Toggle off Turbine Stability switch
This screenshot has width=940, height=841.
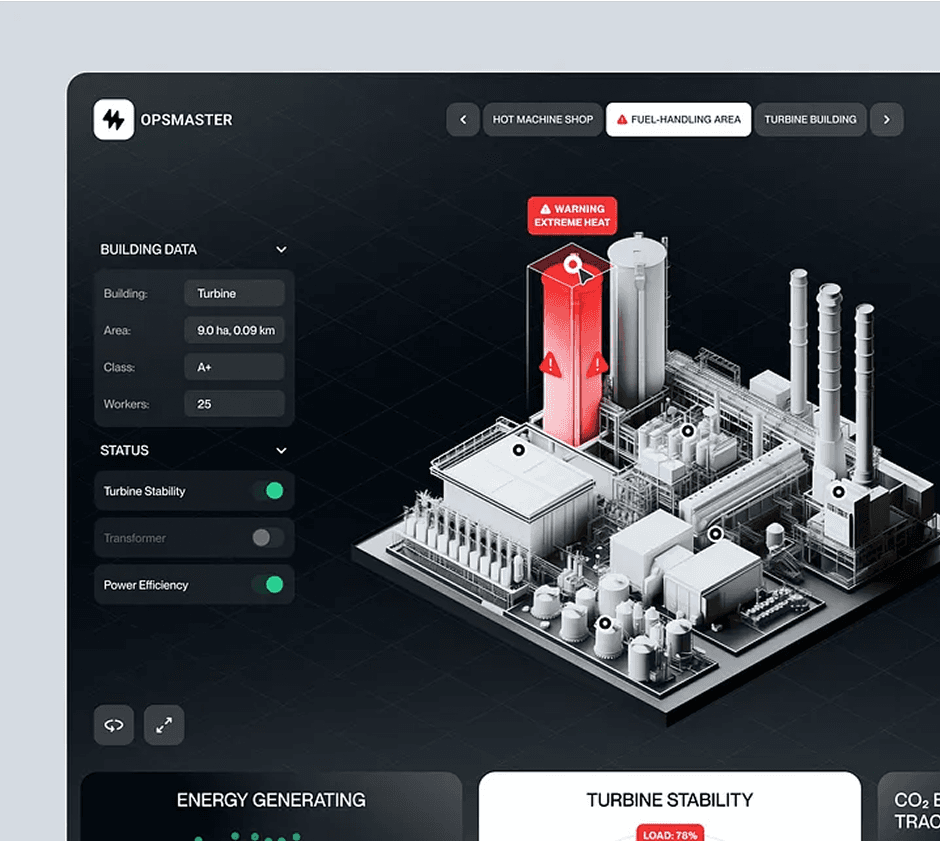tap(268, 491)
